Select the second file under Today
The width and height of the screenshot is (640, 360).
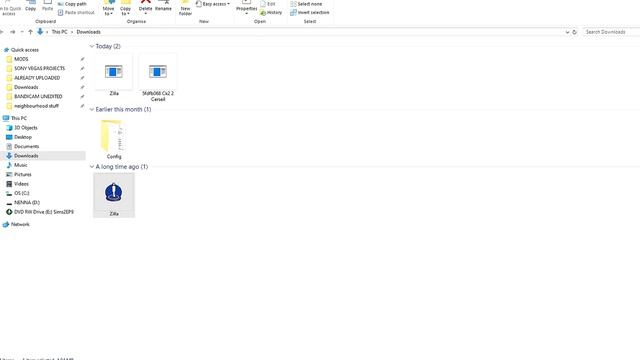[x=158, y=78]
